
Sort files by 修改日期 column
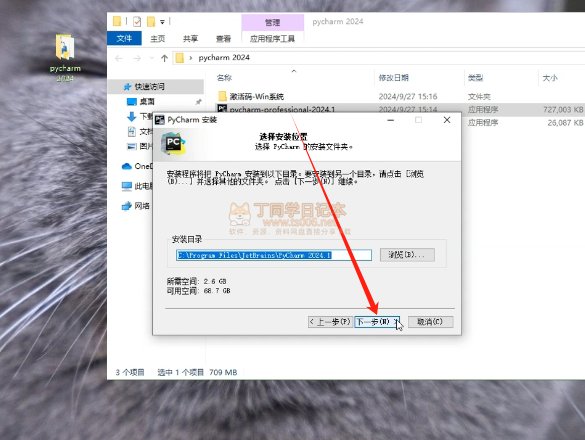pyautogui.click(x=394, y=78)
